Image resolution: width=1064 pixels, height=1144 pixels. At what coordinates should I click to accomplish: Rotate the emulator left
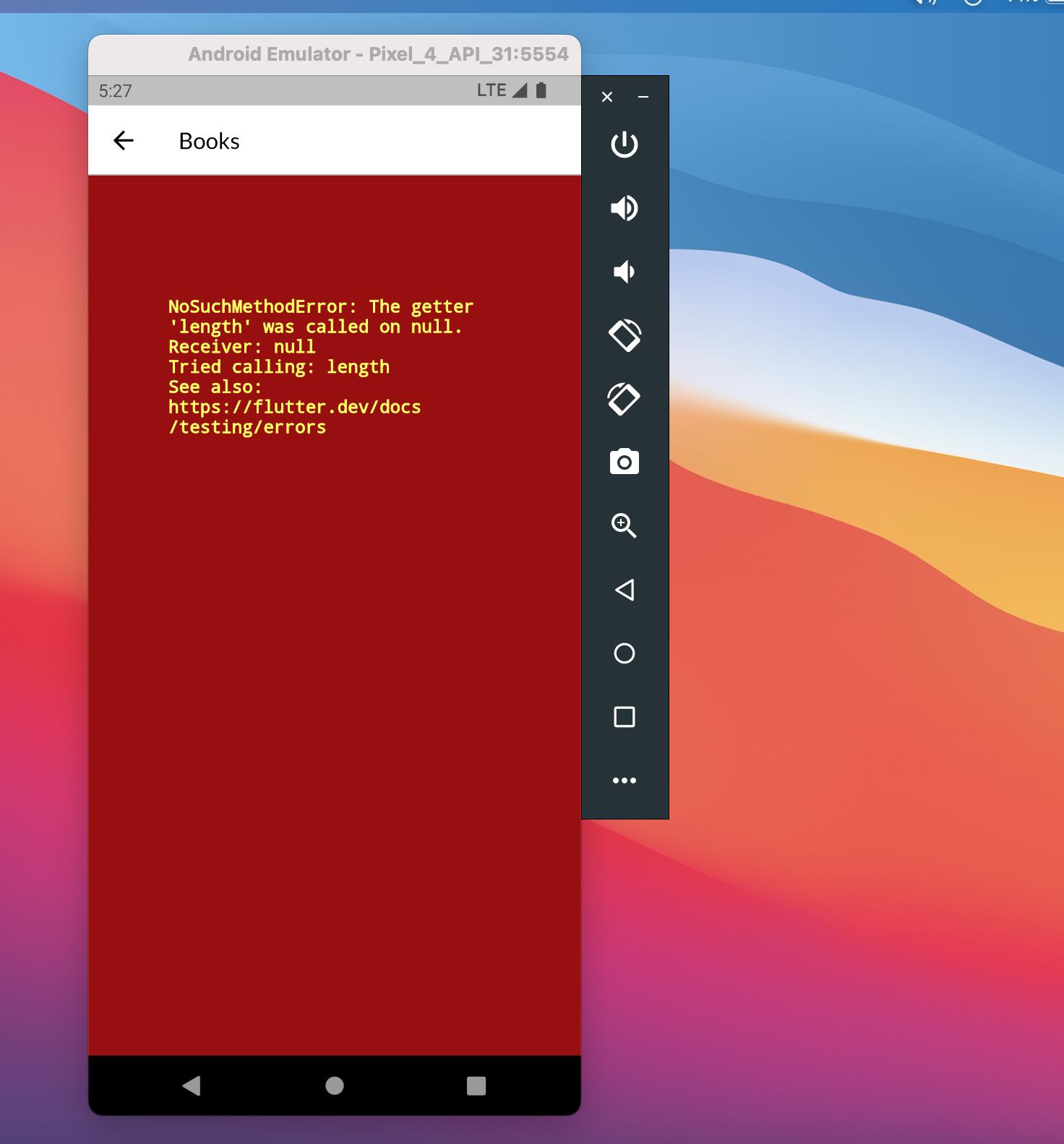click(625, 335)
